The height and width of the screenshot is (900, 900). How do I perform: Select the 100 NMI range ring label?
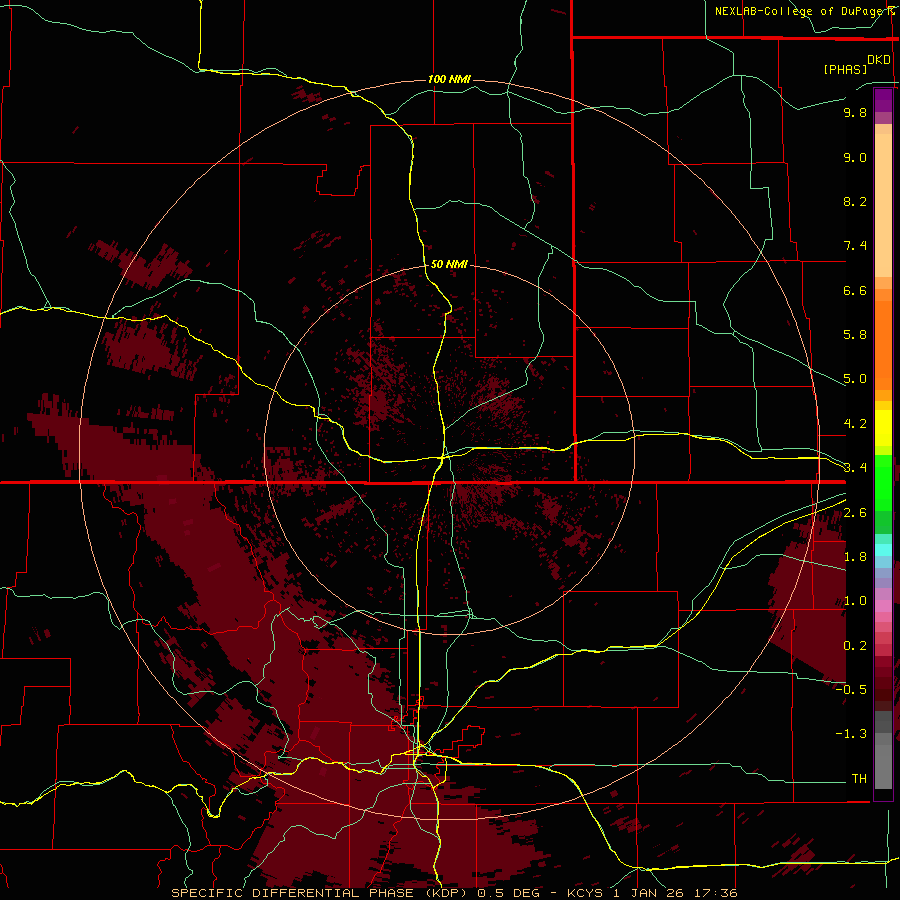click(449, 79)
